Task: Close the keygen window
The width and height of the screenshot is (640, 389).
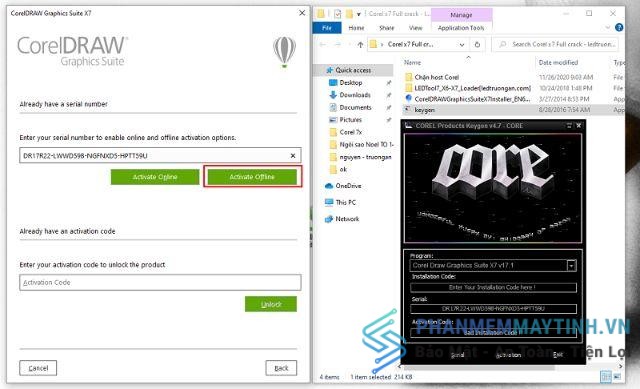Action: [578, 126]
